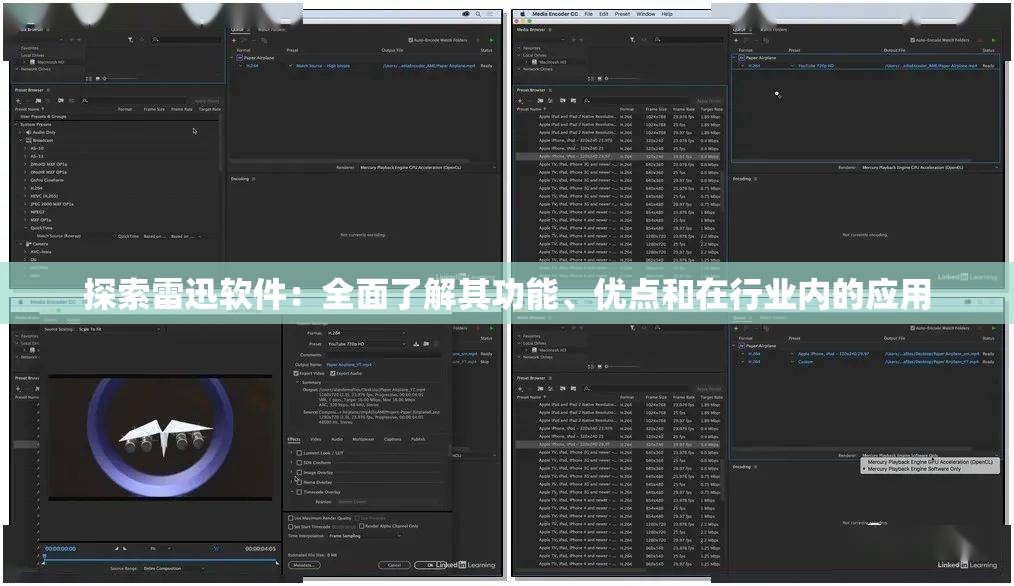This screenshot has width=1014, height=586.
Task: Start the queue with green play icon in top-right window
Action: click(x=994, y=40)
